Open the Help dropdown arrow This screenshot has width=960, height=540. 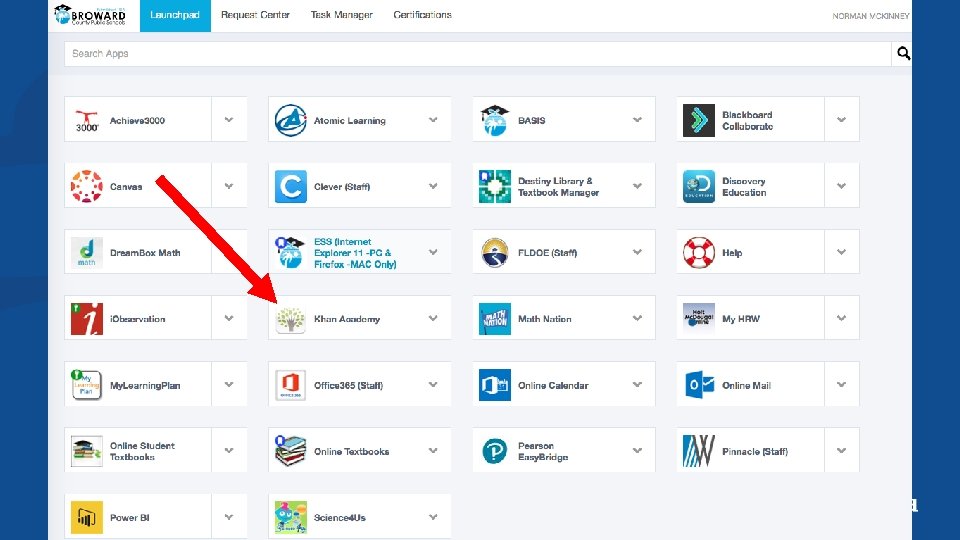click(x=841, y=252)
